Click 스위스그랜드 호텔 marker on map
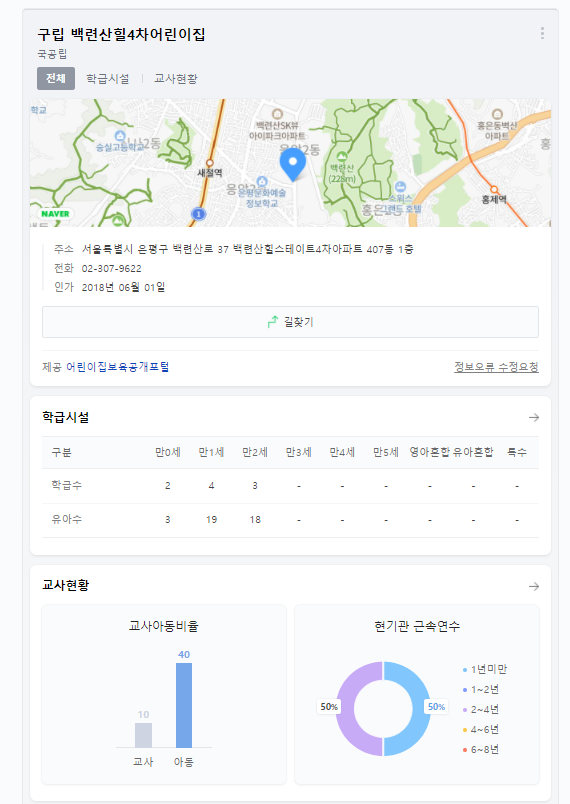Screen dimensions: 570x804 401,187
